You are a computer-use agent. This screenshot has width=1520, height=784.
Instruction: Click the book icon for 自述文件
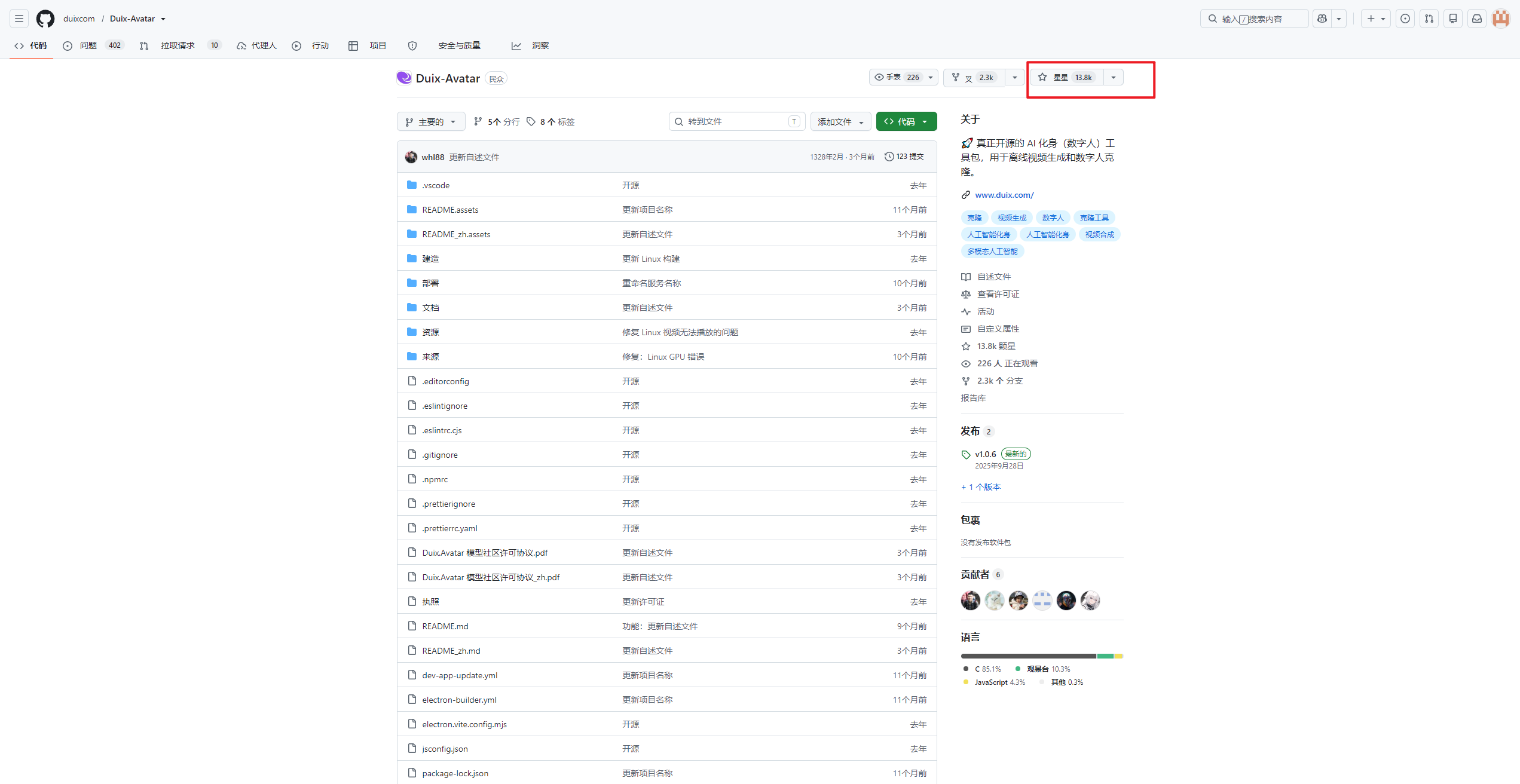point(966,277)
